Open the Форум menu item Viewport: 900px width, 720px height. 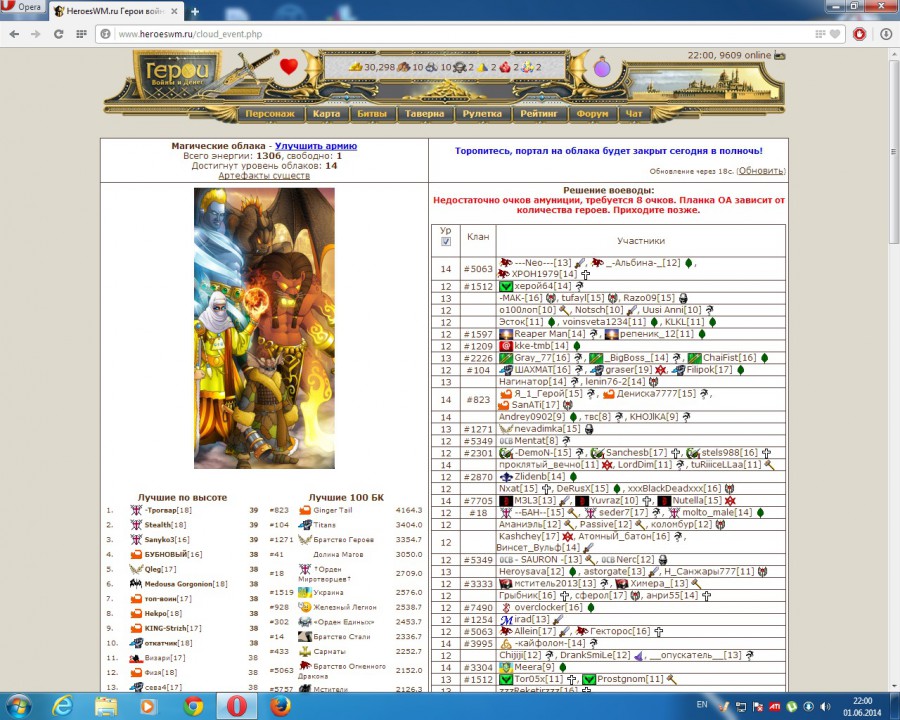[592, 114]
